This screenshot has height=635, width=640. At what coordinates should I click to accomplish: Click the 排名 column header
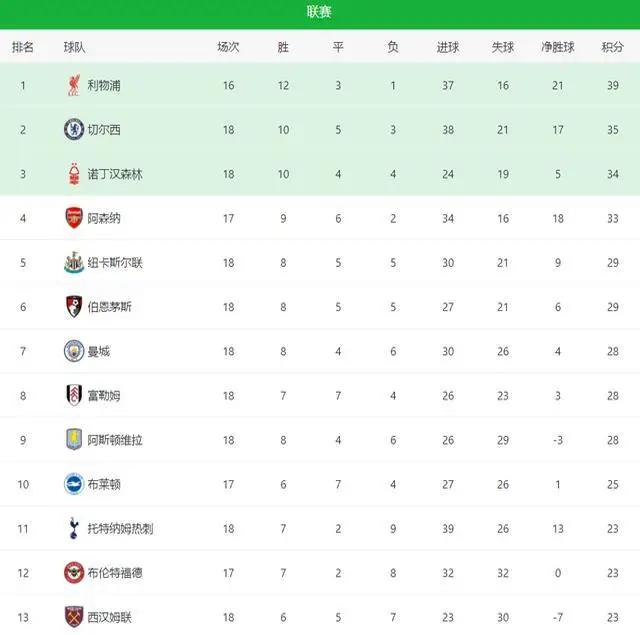pos(23,47)
